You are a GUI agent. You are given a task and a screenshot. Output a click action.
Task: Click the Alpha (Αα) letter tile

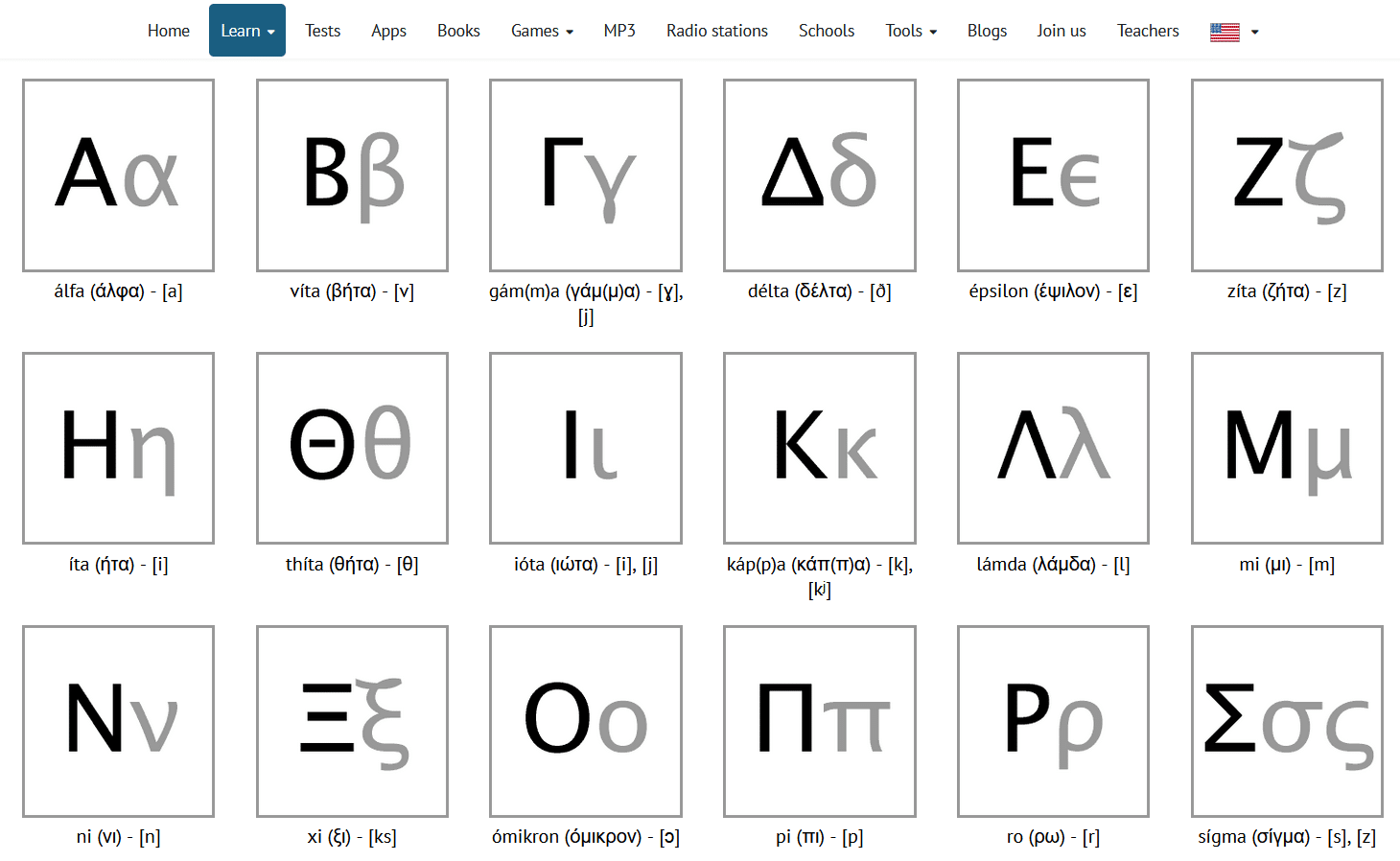click(118, 175)
